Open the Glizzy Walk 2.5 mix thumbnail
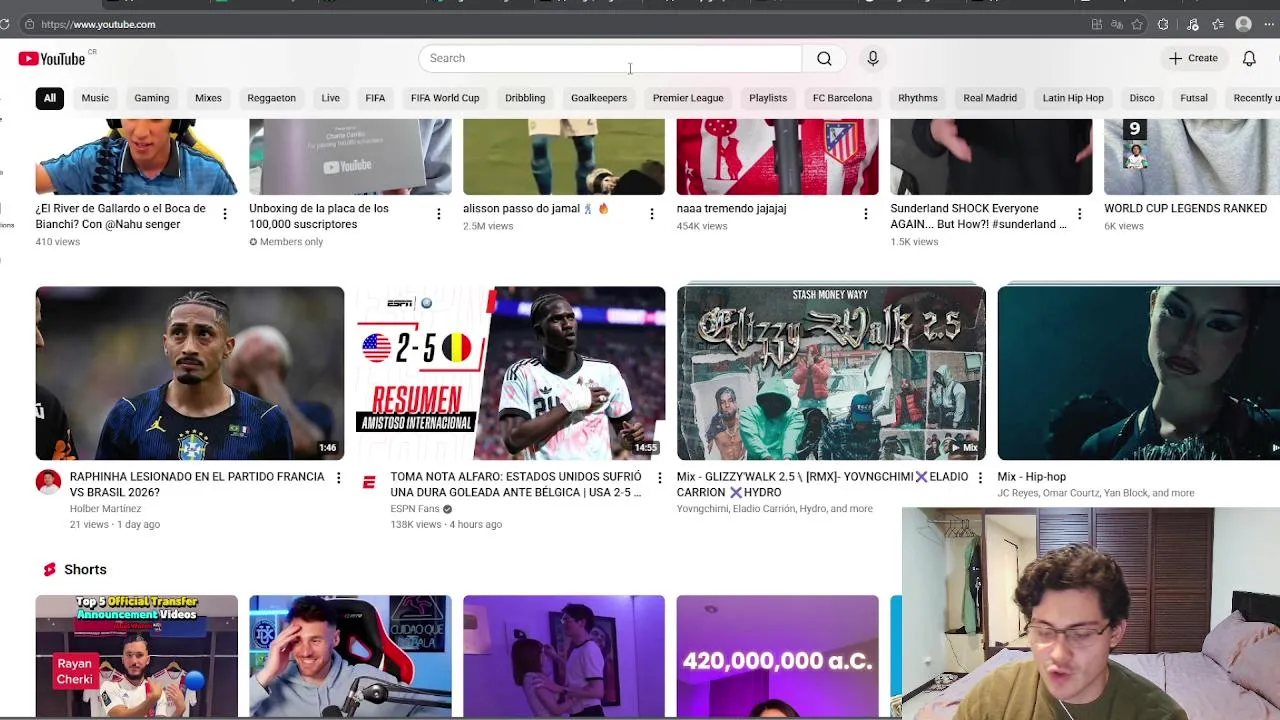This screenshot has width=1280, height=720. (831, 373)
